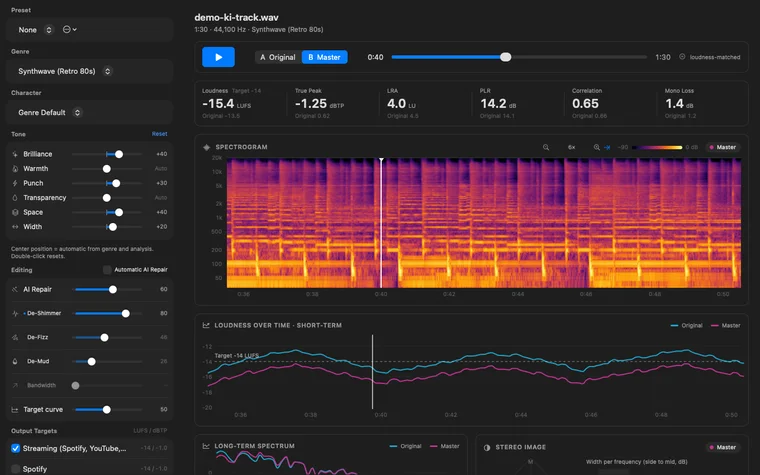Click the playback progress slider handle
Viewport: 760px width, 475px height.
[506, 57]
